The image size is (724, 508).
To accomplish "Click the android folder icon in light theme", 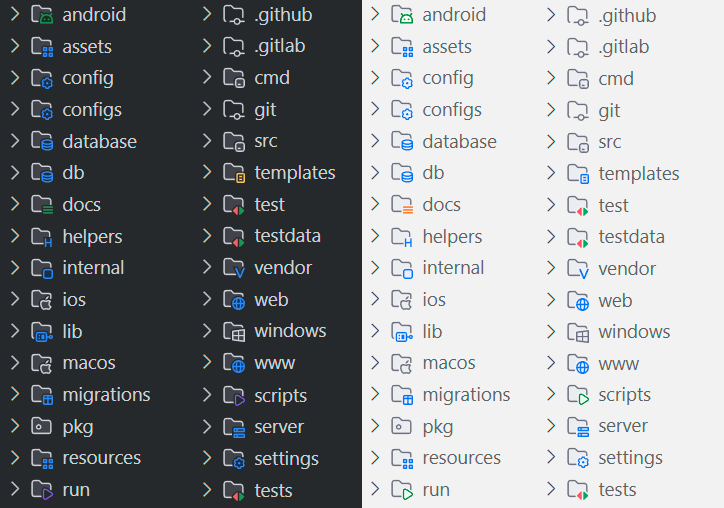I will pyautogui.click(x=402, y=15).
